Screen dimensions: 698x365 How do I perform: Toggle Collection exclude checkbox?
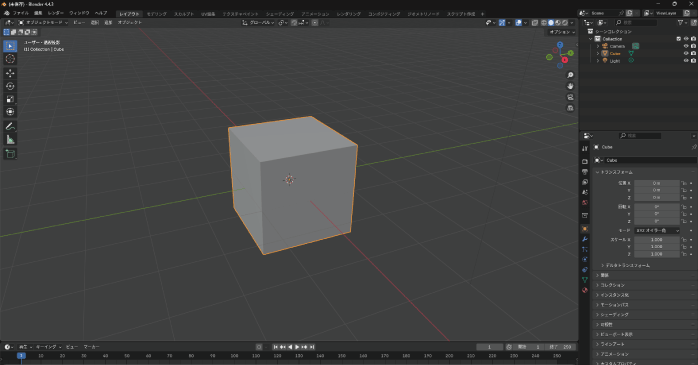point(678,39)
